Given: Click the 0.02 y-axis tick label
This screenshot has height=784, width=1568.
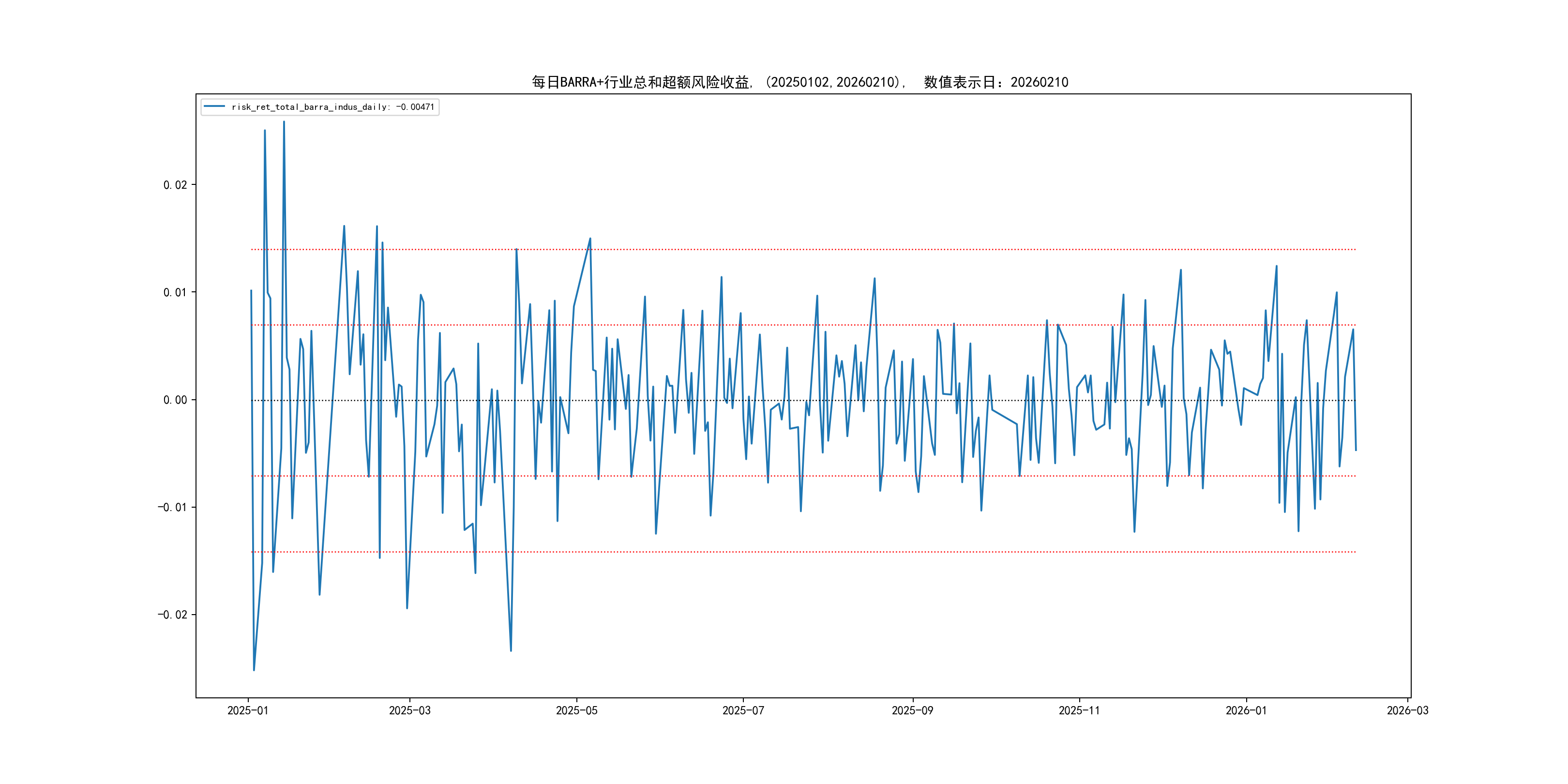Looking at the screenshot, I should 175,185.
